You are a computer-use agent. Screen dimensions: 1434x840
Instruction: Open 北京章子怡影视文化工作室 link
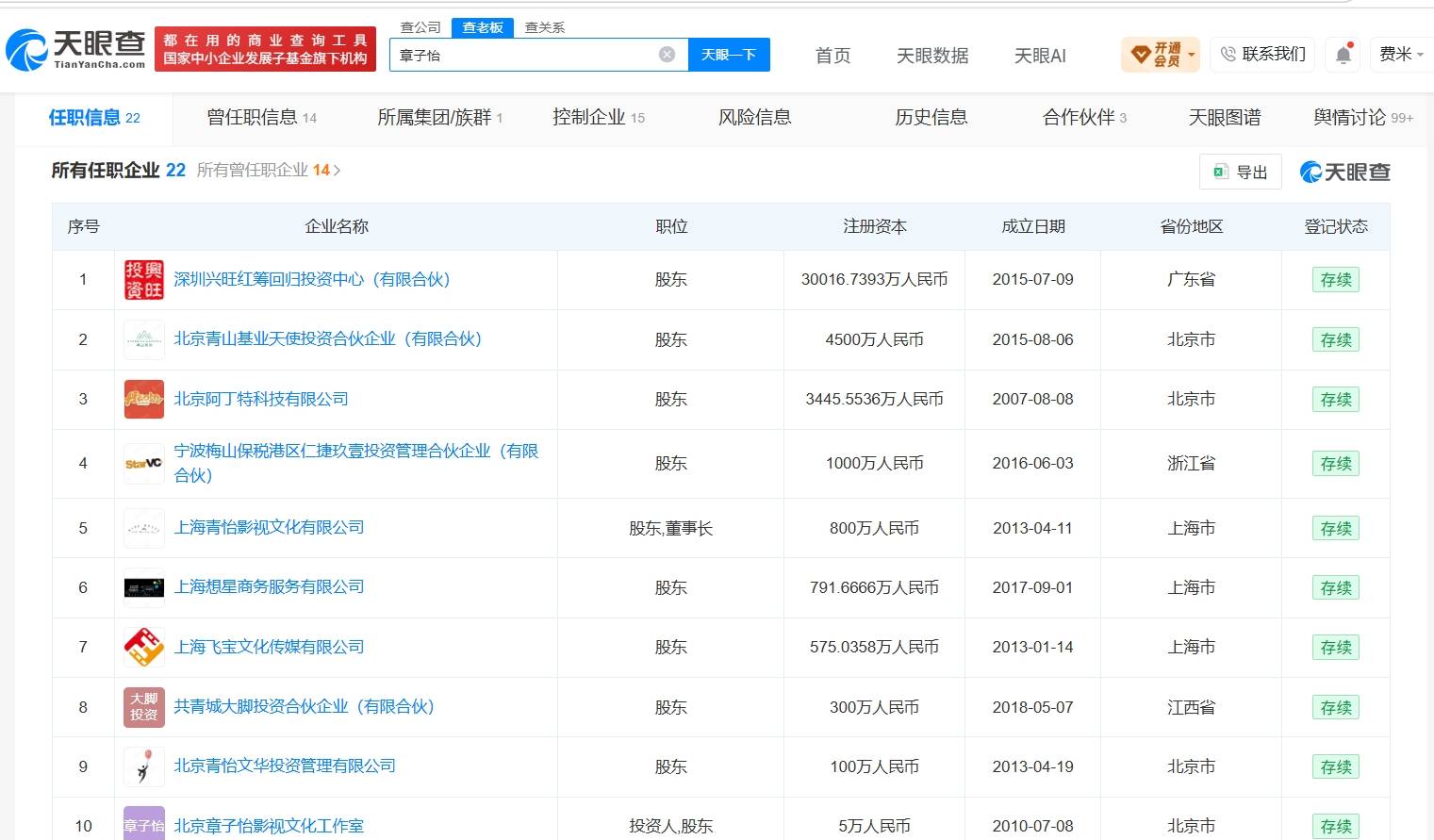coord(269,826)
